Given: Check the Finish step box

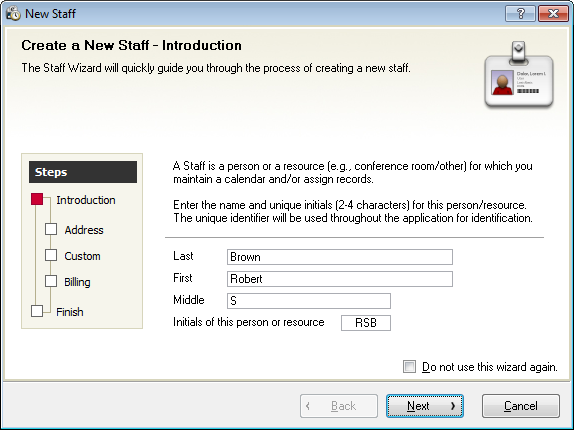Looking at the screenshot, I should [37, 311].
